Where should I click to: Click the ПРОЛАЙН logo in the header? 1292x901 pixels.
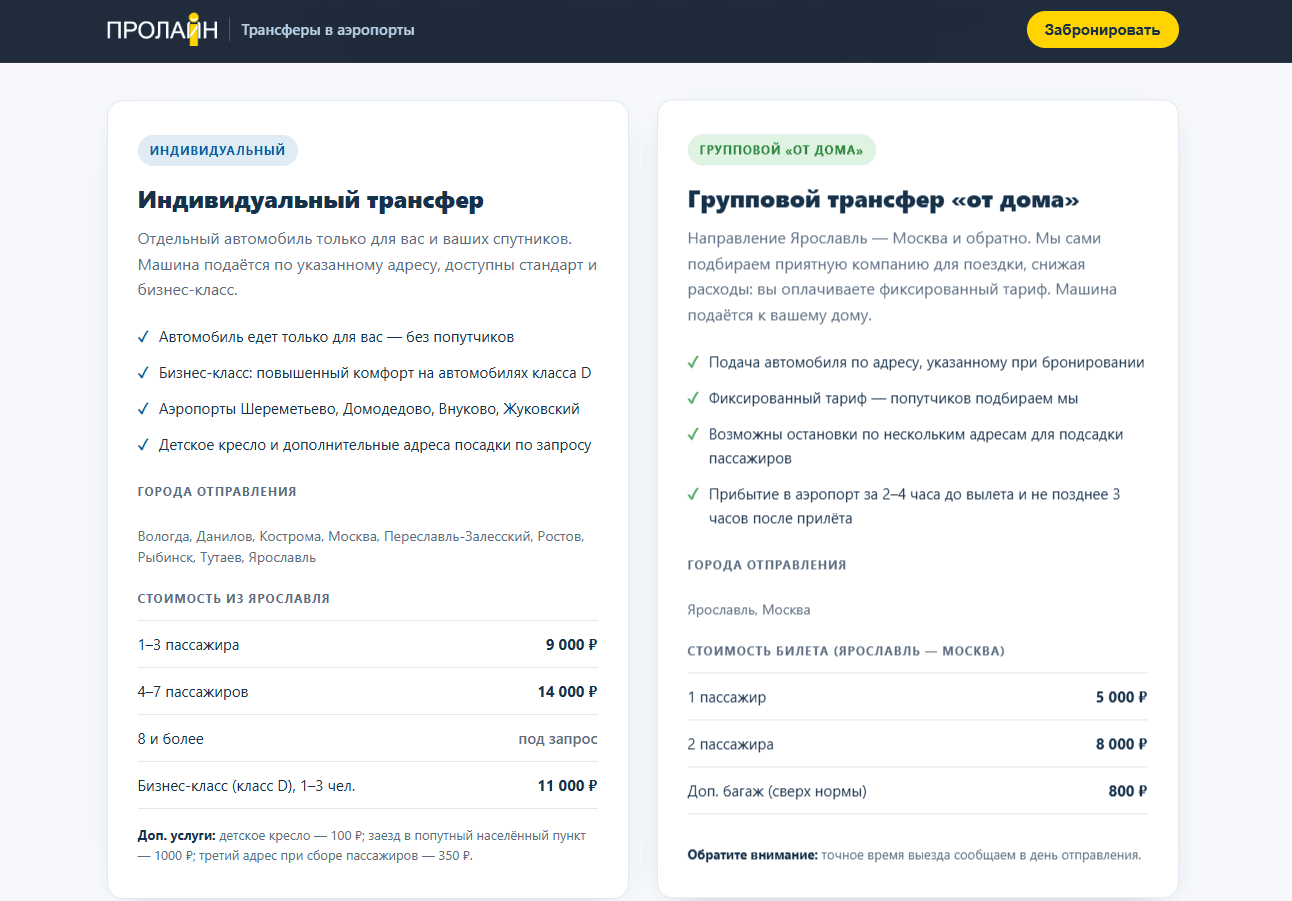coord(162,29)
